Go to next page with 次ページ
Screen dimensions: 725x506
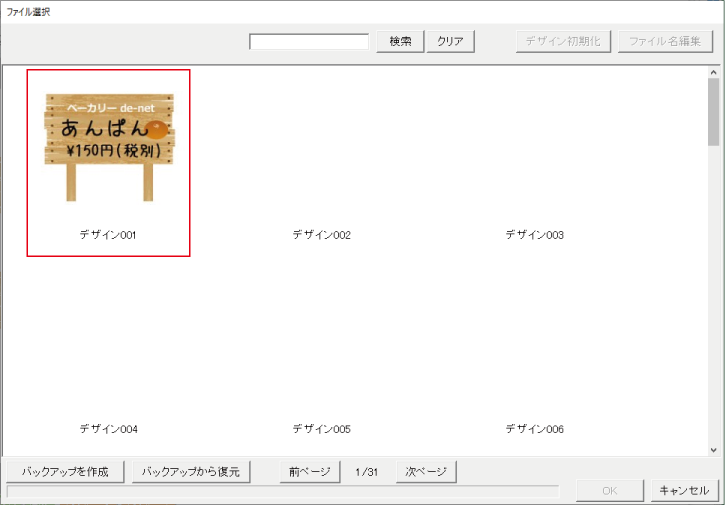pyautogui.click(x=426, y=472)
